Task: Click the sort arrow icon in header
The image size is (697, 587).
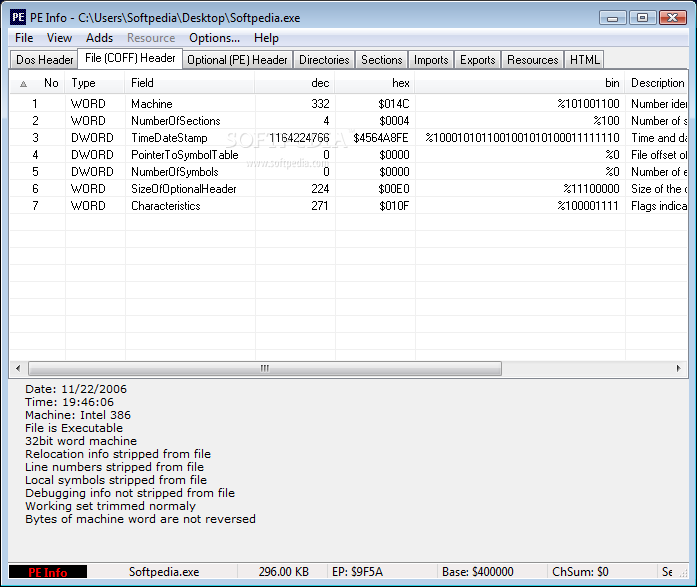Action: (24, 84)
